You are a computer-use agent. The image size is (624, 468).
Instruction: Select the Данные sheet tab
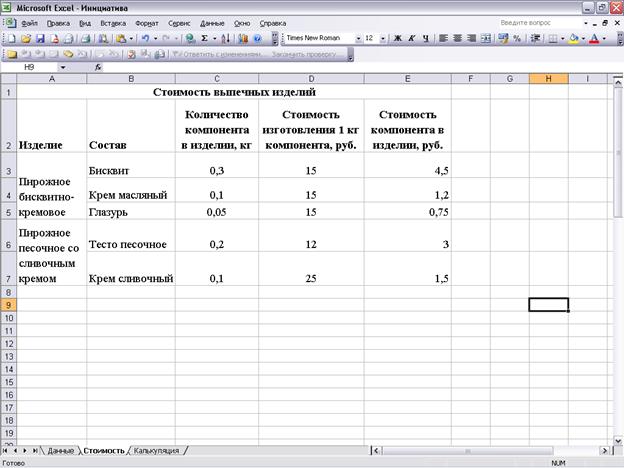[60, 451]
